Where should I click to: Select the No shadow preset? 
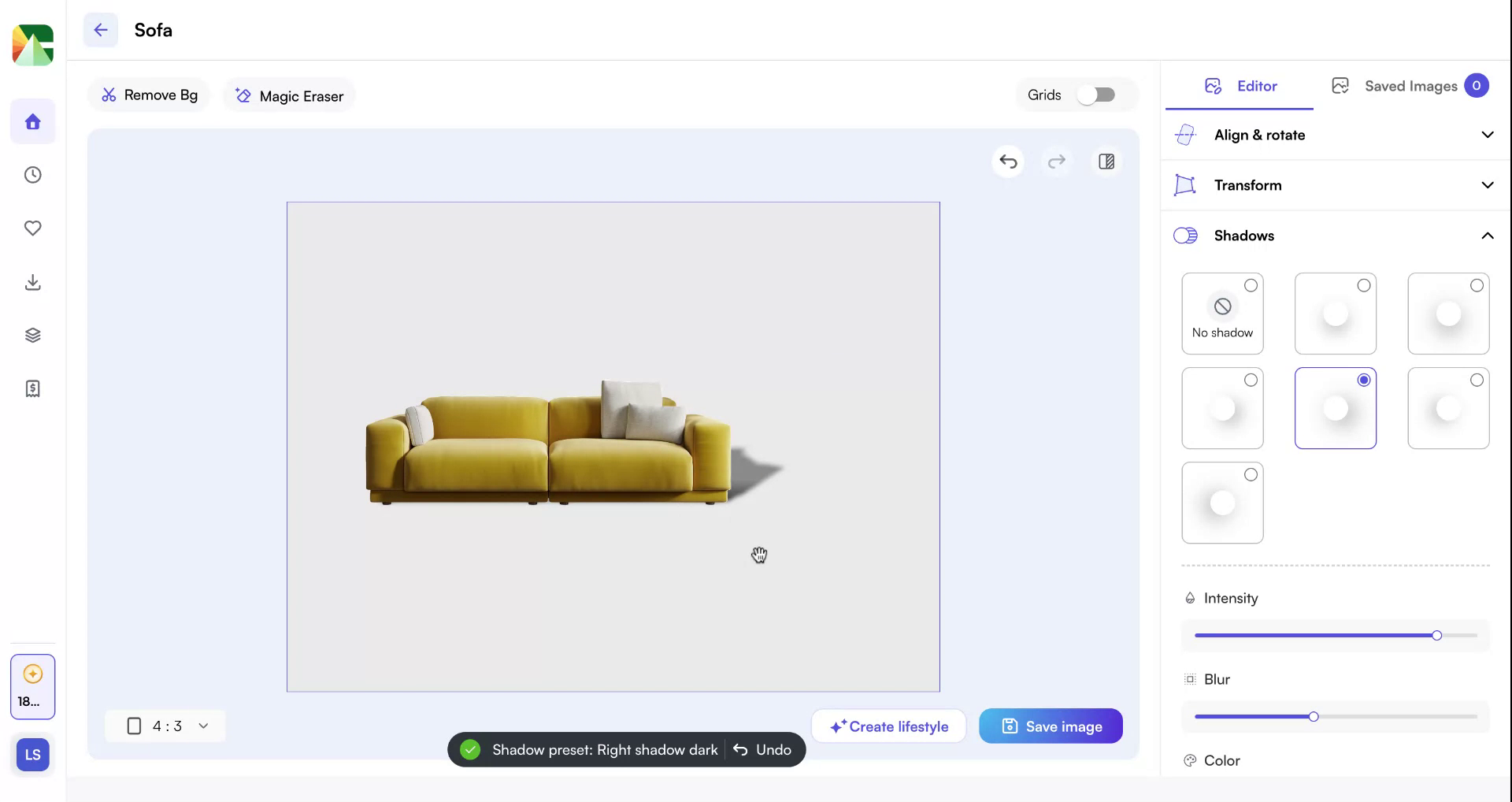pyautogui.click(x=1221, y=313)
